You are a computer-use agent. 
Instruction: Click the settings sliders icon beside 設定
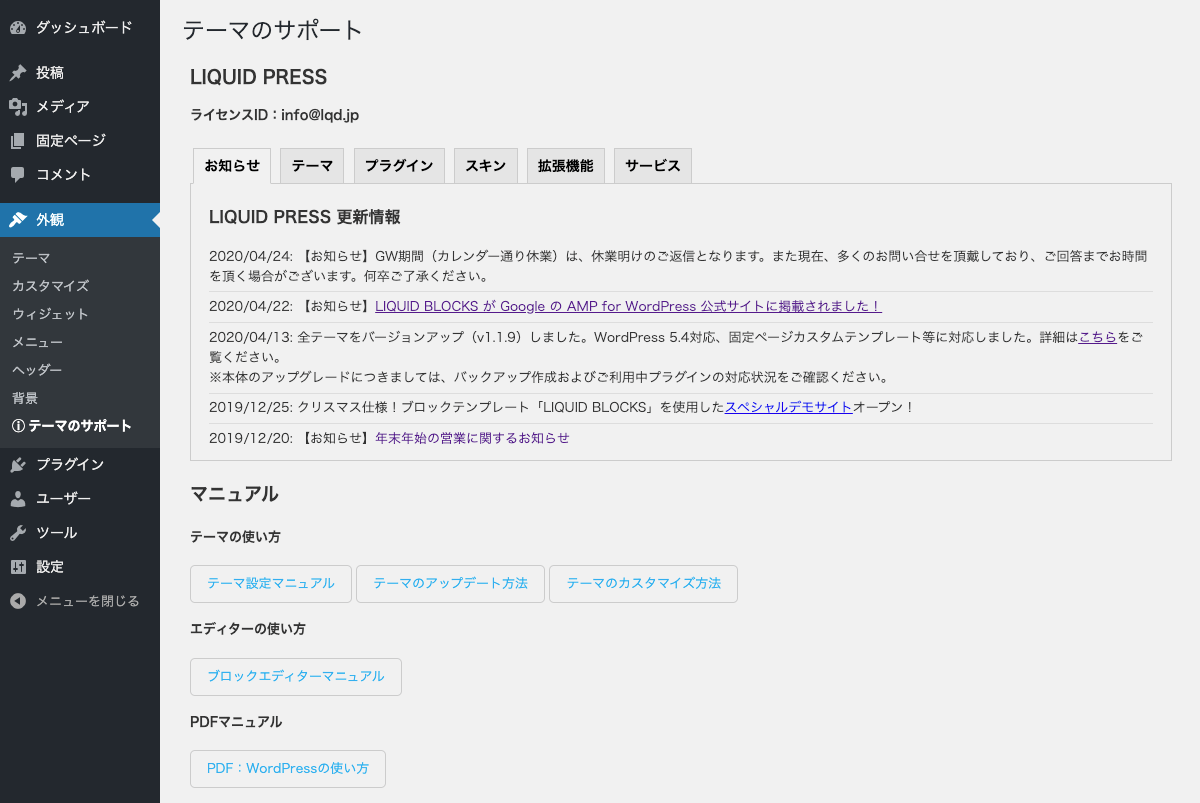point(18,567)
